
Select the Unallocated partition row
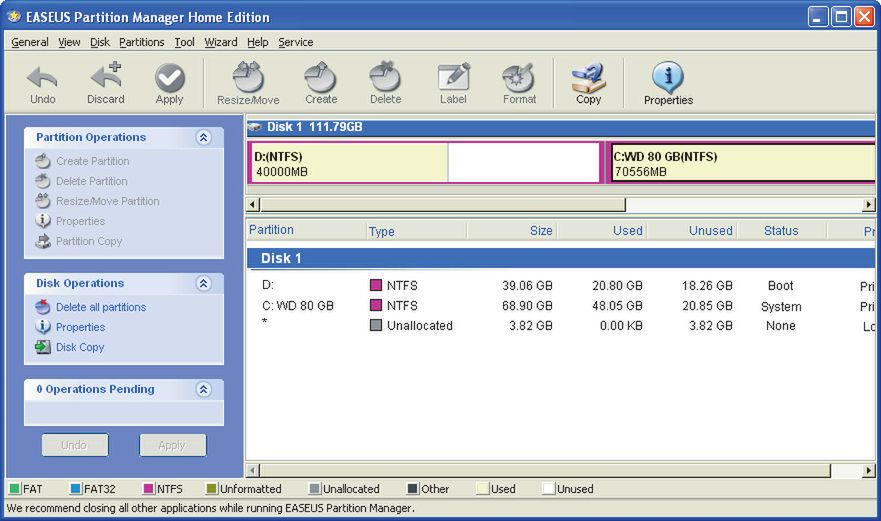(x=561, y=326)
